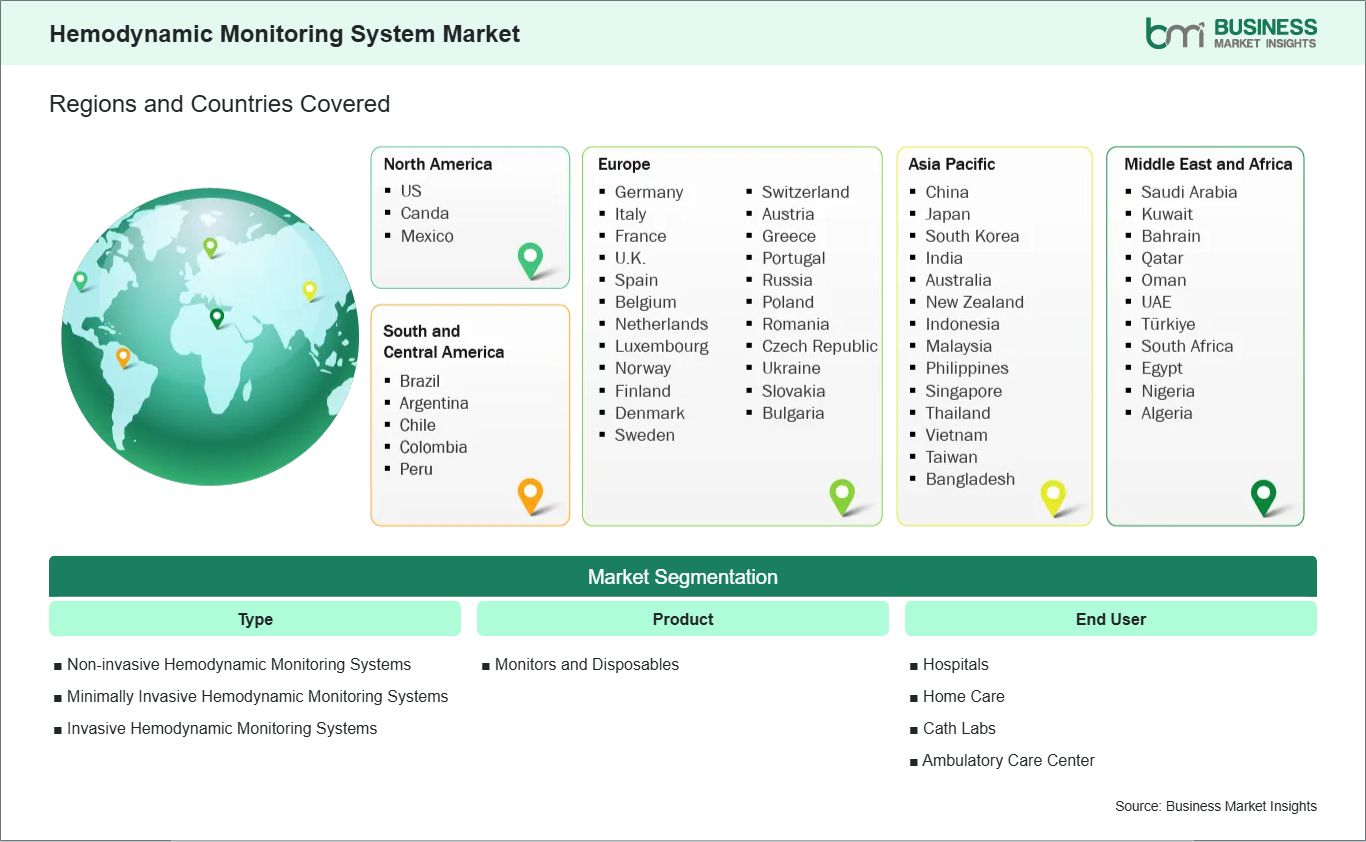Click the green Europe location pin

843,495
